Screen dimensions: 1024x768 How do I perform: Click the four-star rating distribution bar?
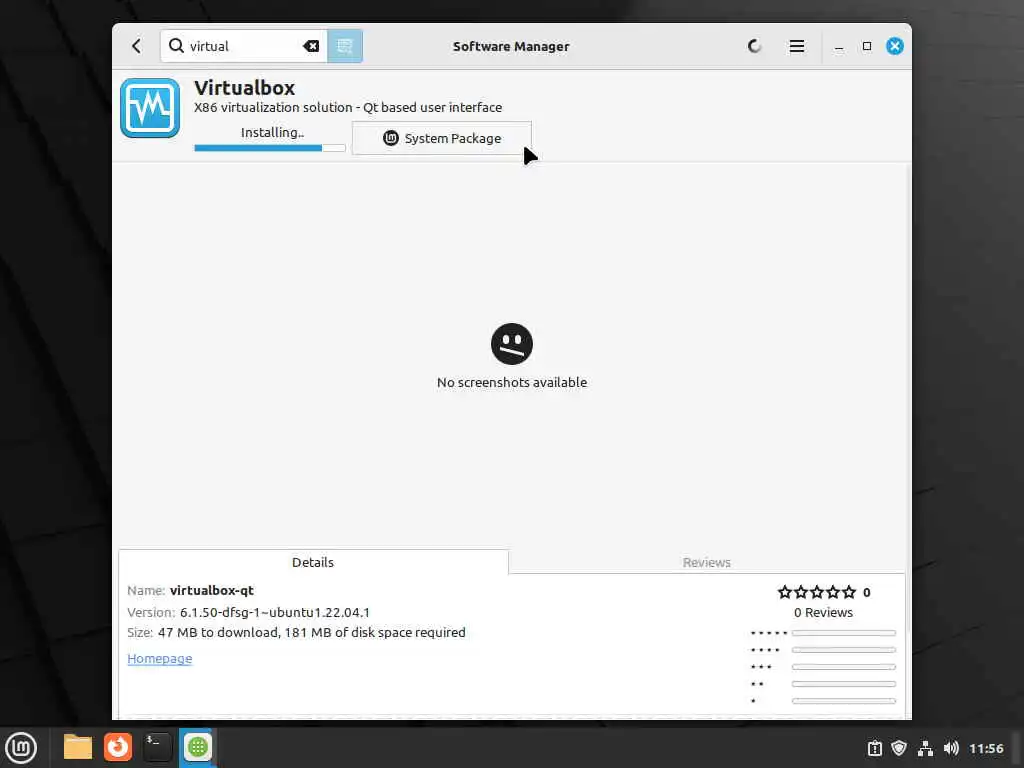click(x=844, y=650)
